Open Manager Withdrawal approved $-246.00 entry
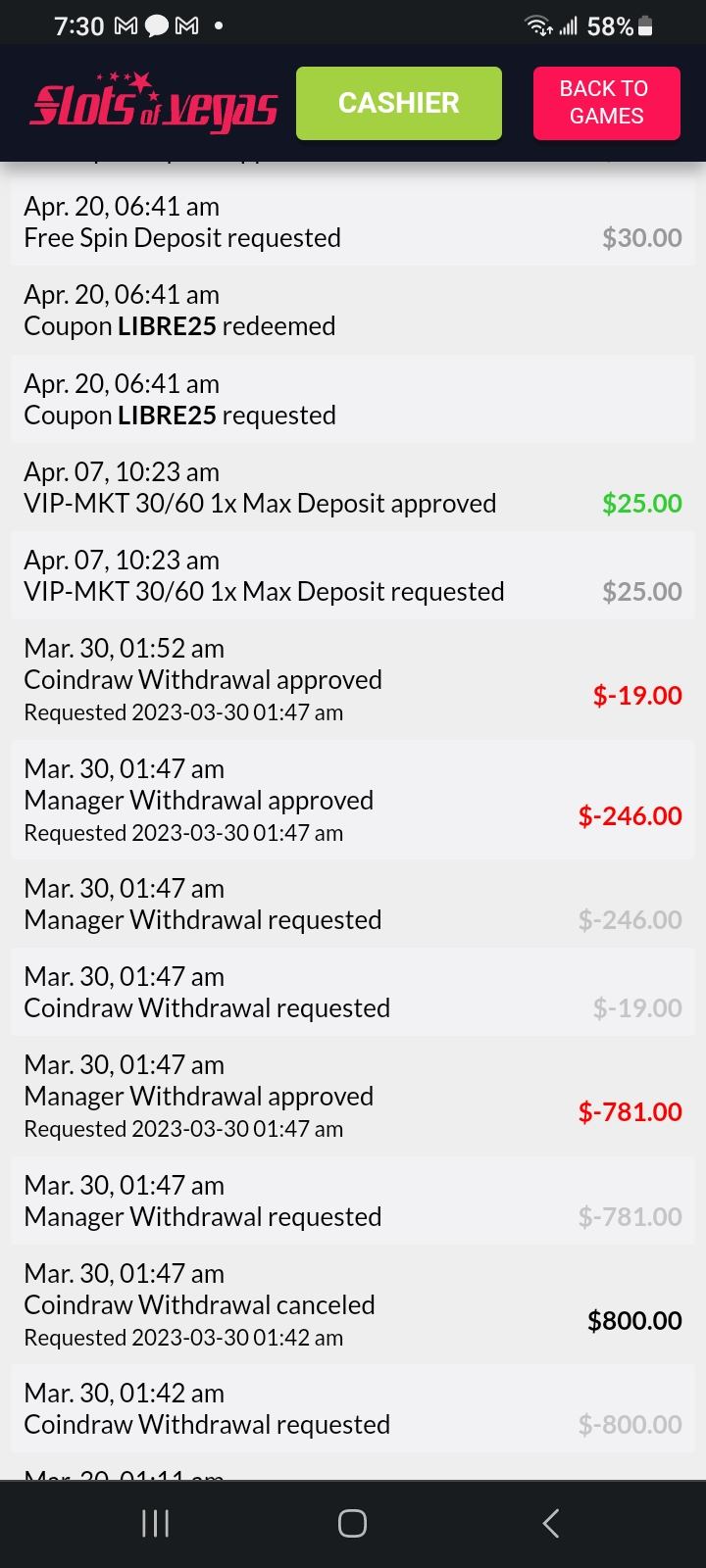The height and width of the screenshot is (1568, 706). coord(353,801)
